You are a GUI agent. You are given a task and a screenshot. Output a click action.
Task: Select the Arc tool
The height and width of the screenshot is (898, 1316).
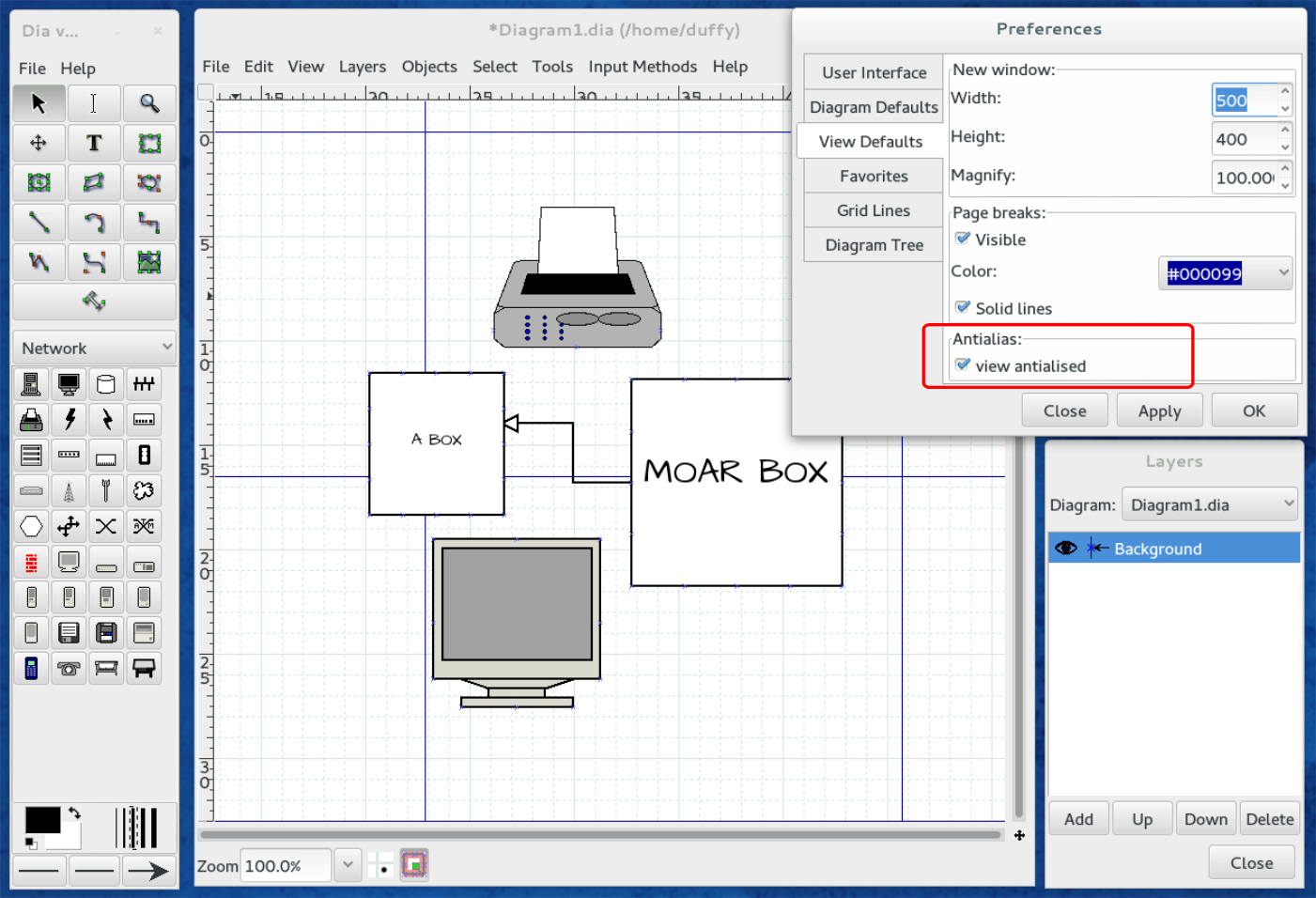pos(94,223)
